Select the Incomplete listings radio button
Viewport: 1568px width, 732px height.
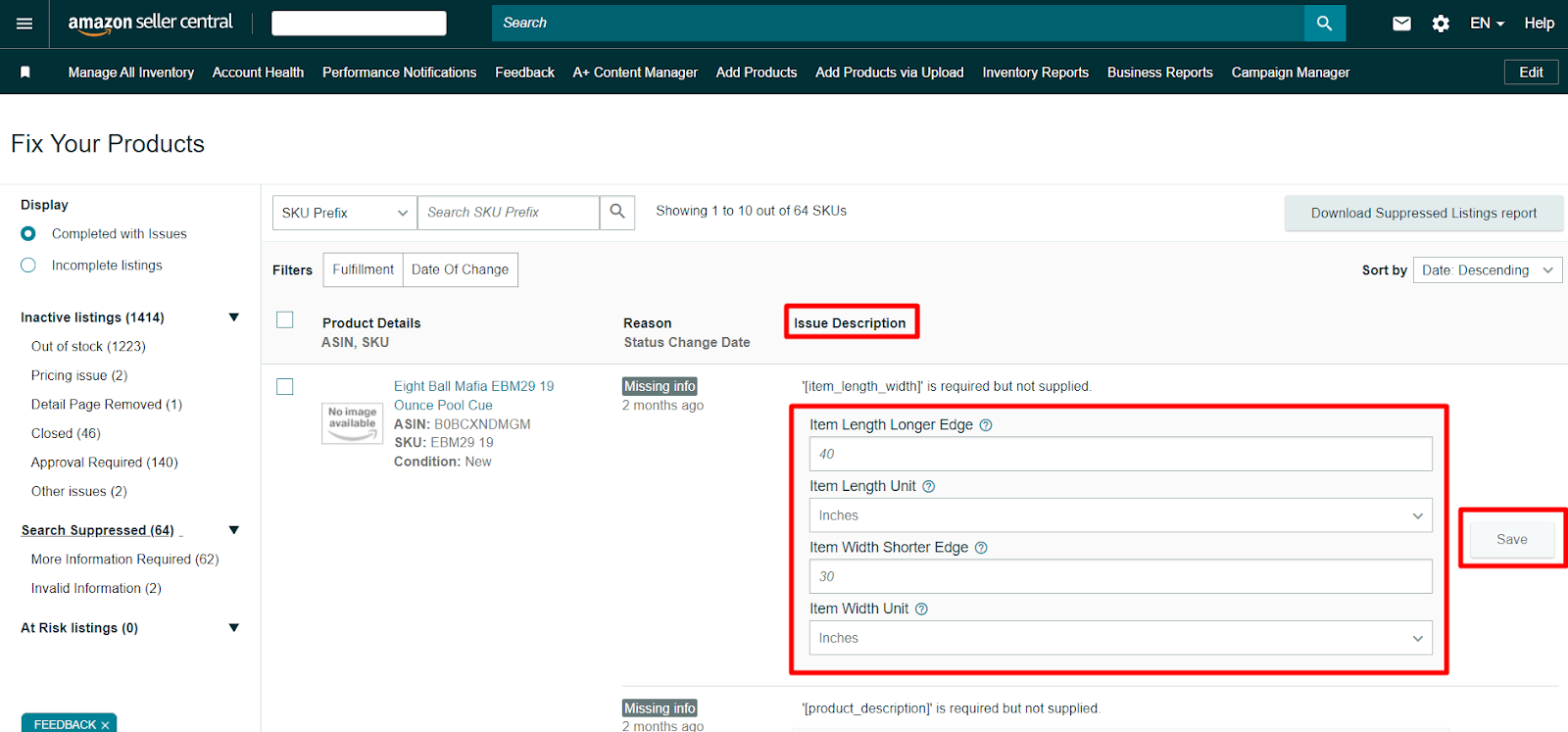point(28,266)
